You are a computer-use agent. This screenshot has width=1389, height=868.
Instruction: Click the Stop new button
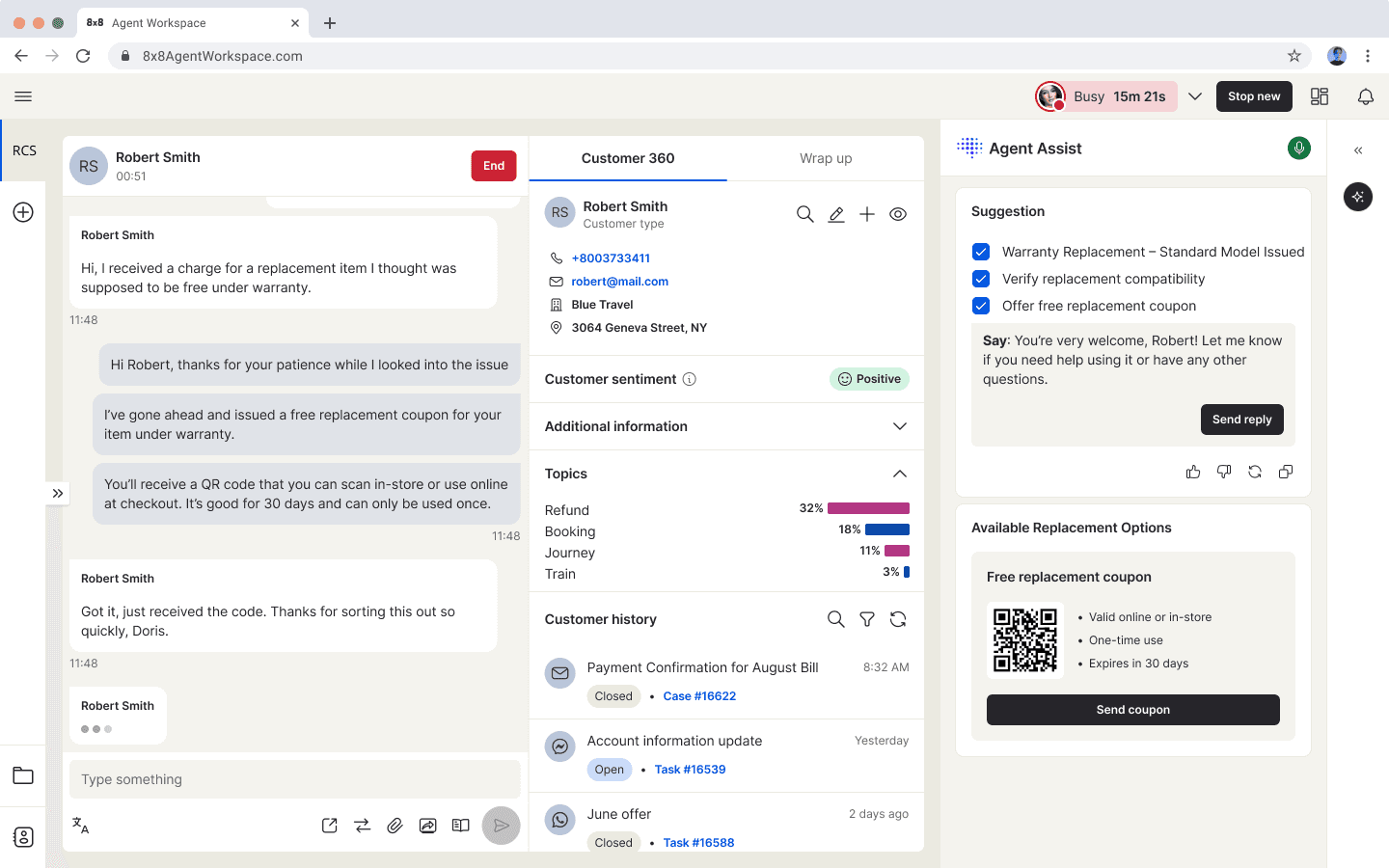pos(1254,96)
